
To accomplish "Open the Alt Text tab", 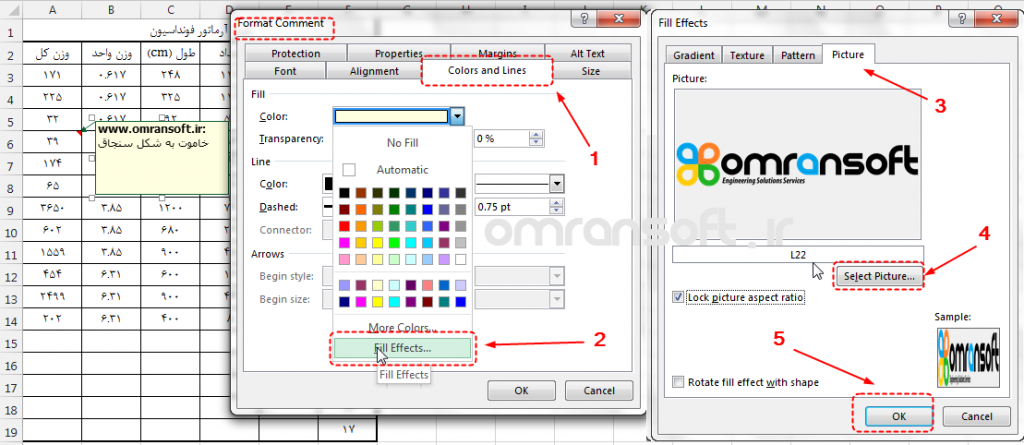I will 587,54.
